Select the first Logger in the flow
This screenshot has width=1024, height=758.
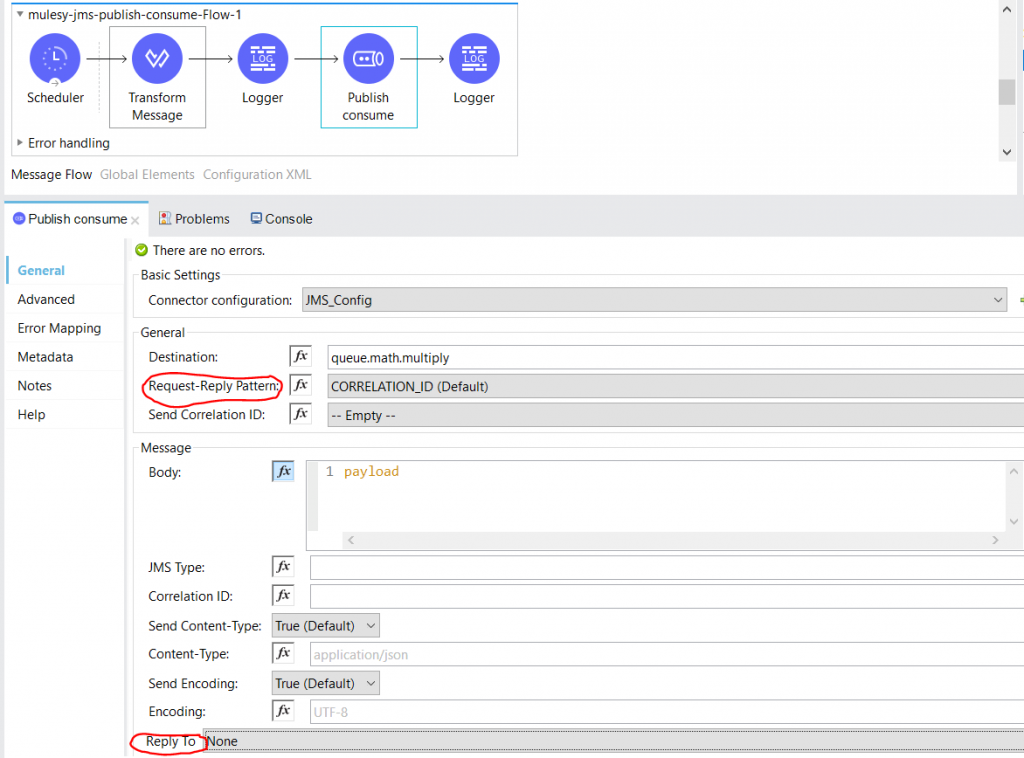262,58
